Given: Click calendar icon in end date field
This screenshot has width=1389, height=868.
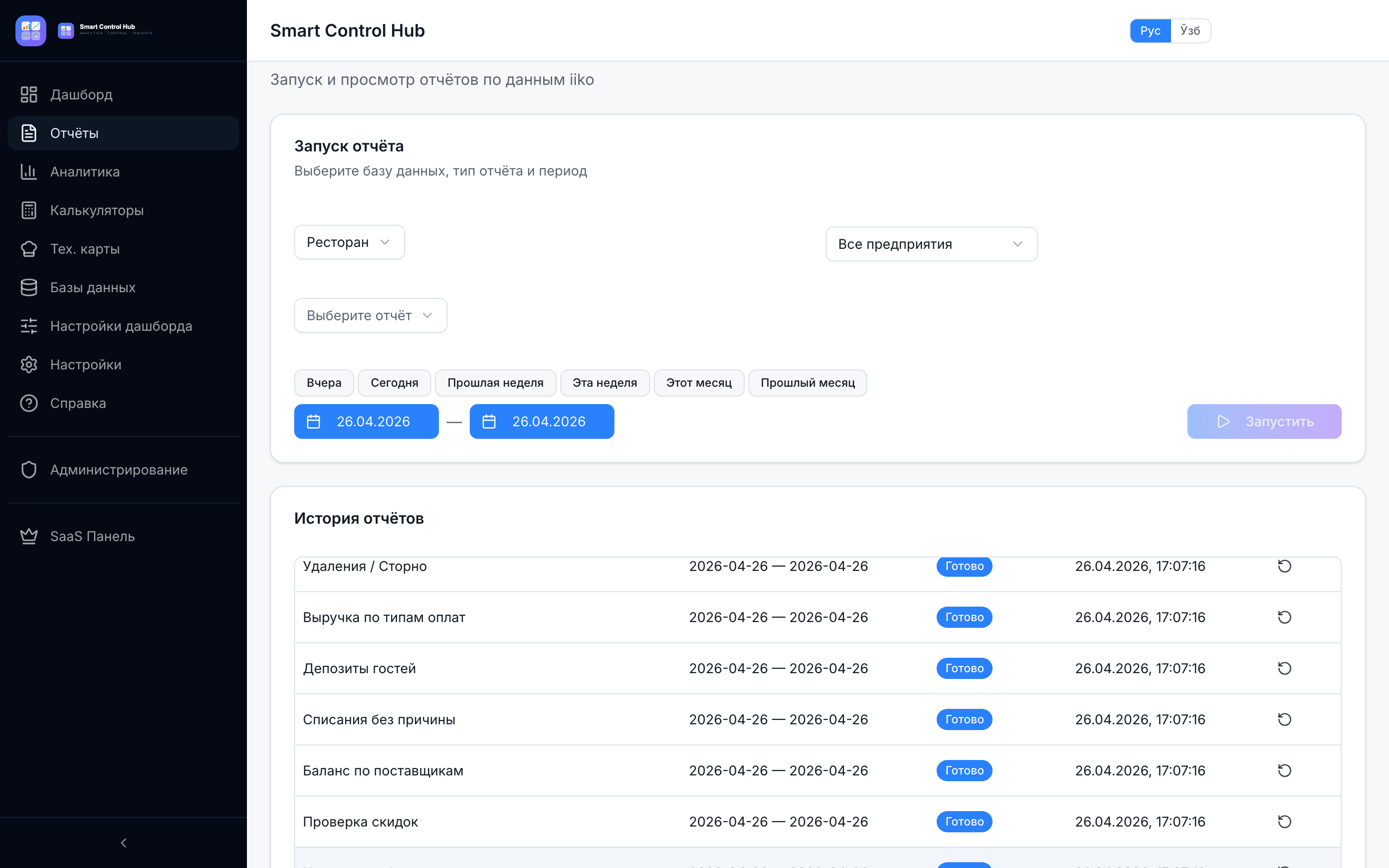Looking at the screenshot, I should [x=489, y=421].
